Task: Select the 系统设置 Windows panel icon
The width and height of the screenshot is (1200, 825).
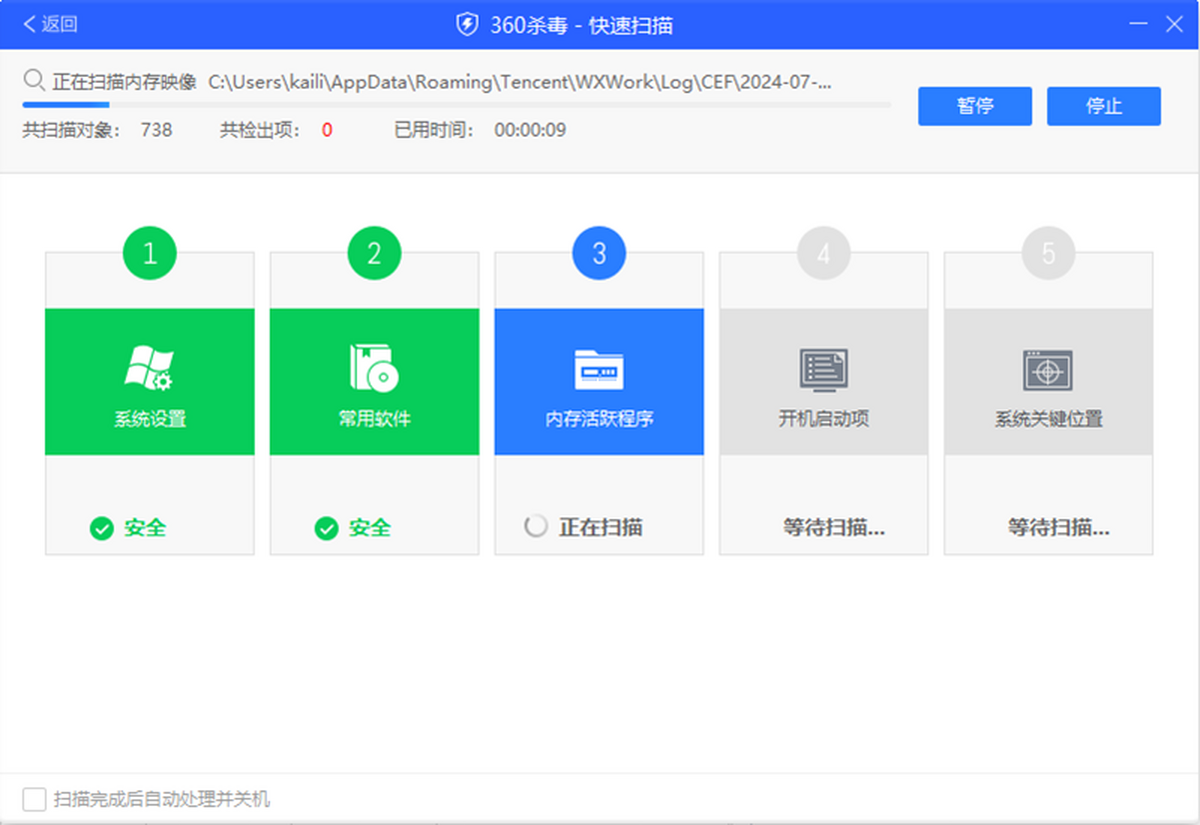Action: [149, 366]
